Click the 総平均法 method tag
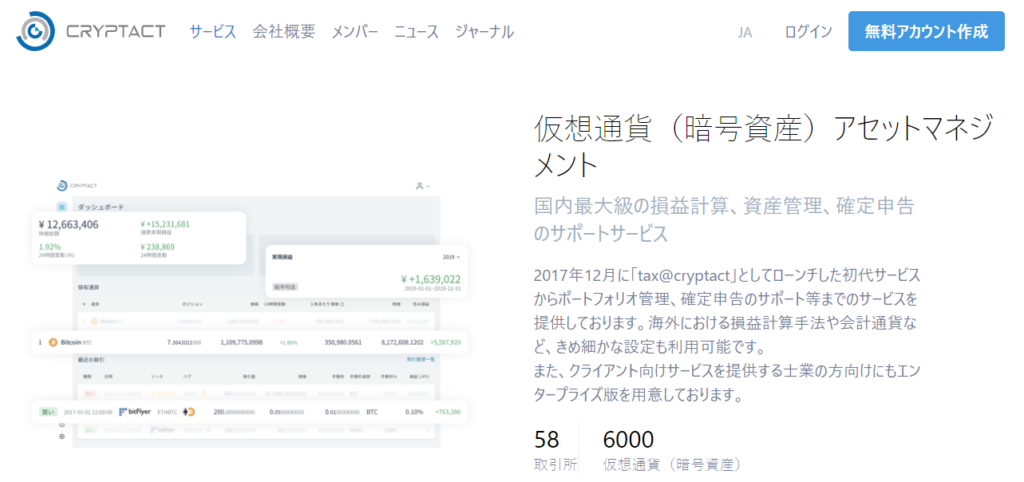This screenshot has width=1024, height=482. pyautogui.click(x=285, y=287)
